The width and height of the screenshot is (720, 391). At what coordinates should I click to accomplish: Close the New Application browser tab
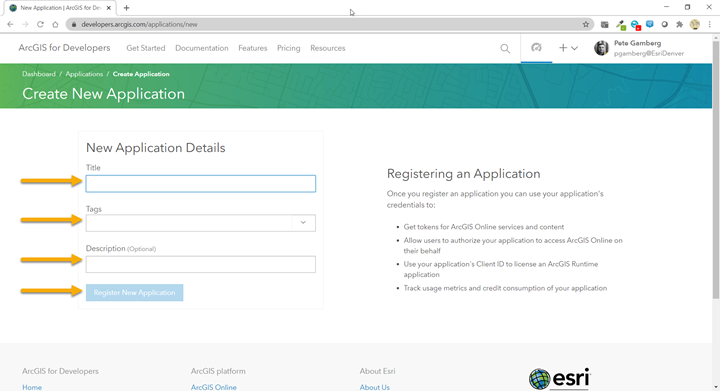pyautogui.click(x=109, y=8)
